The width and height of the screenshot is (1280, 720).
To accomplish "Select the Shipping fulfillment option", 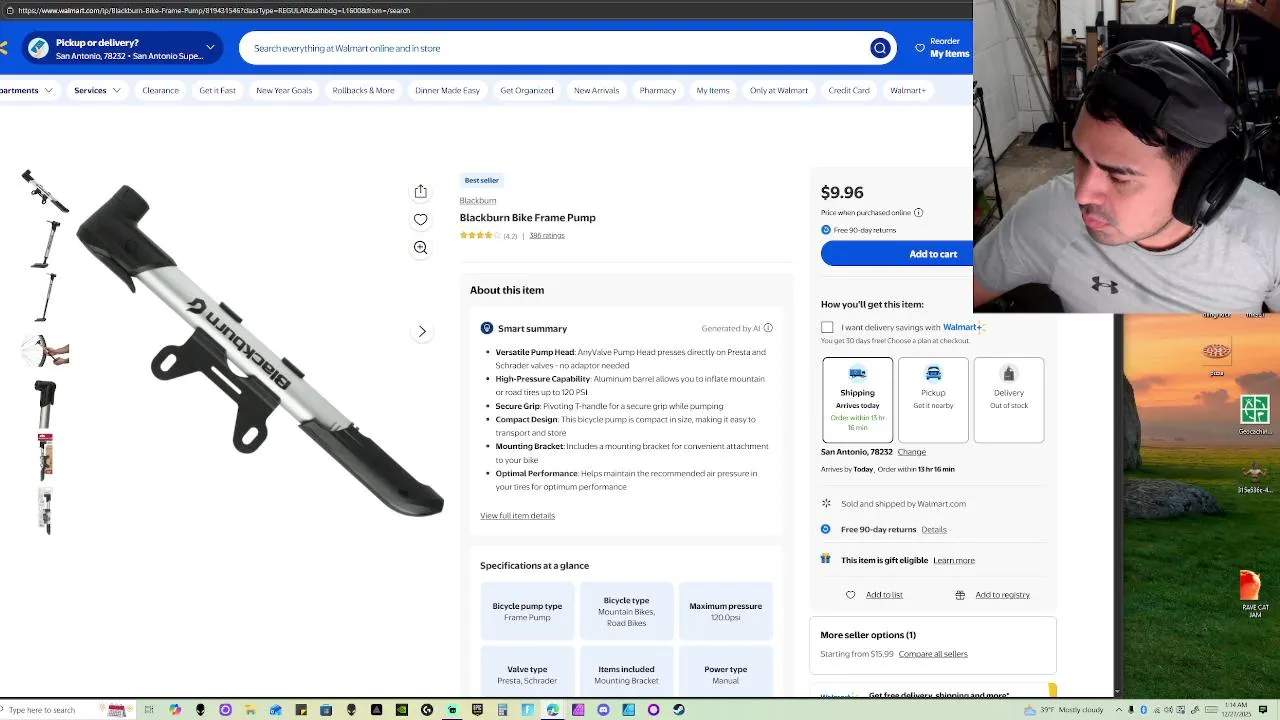I will click(857, 400).
